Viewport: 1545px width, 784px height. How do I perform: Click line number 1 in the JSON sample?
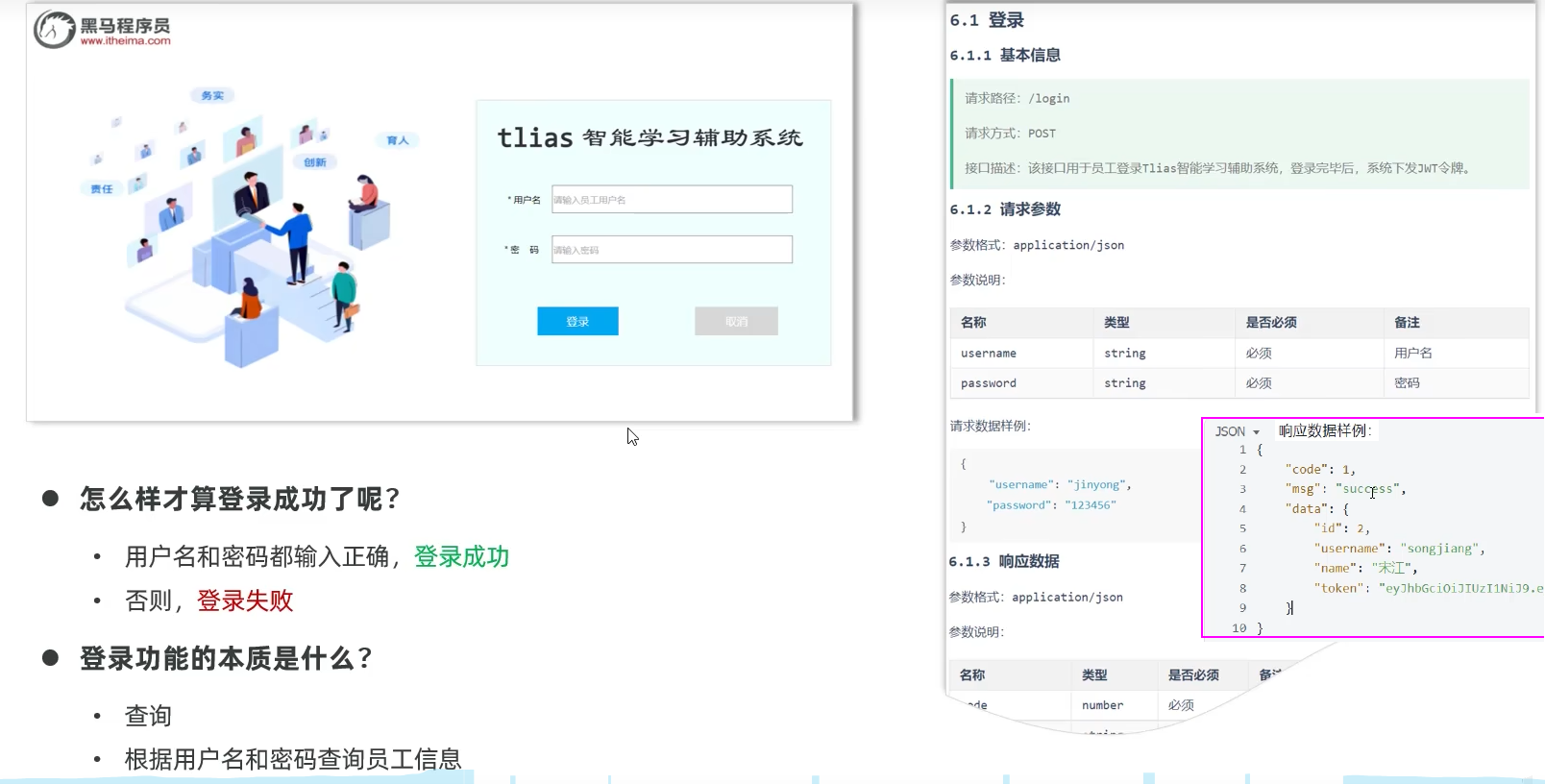pyautogui.click(x=1242, y=450)
